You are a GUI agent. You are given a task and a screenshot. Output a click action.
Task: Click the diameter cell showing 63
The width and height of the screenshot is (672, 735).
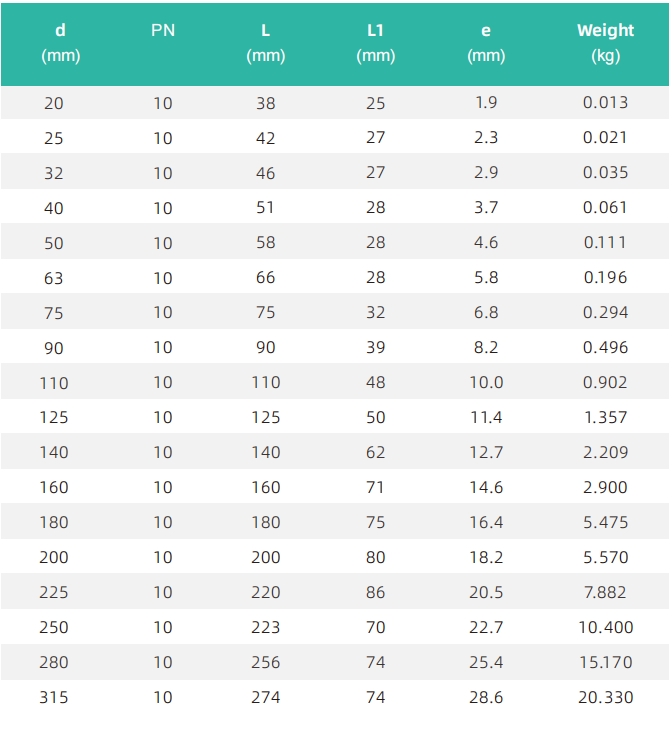click(53, 278)
